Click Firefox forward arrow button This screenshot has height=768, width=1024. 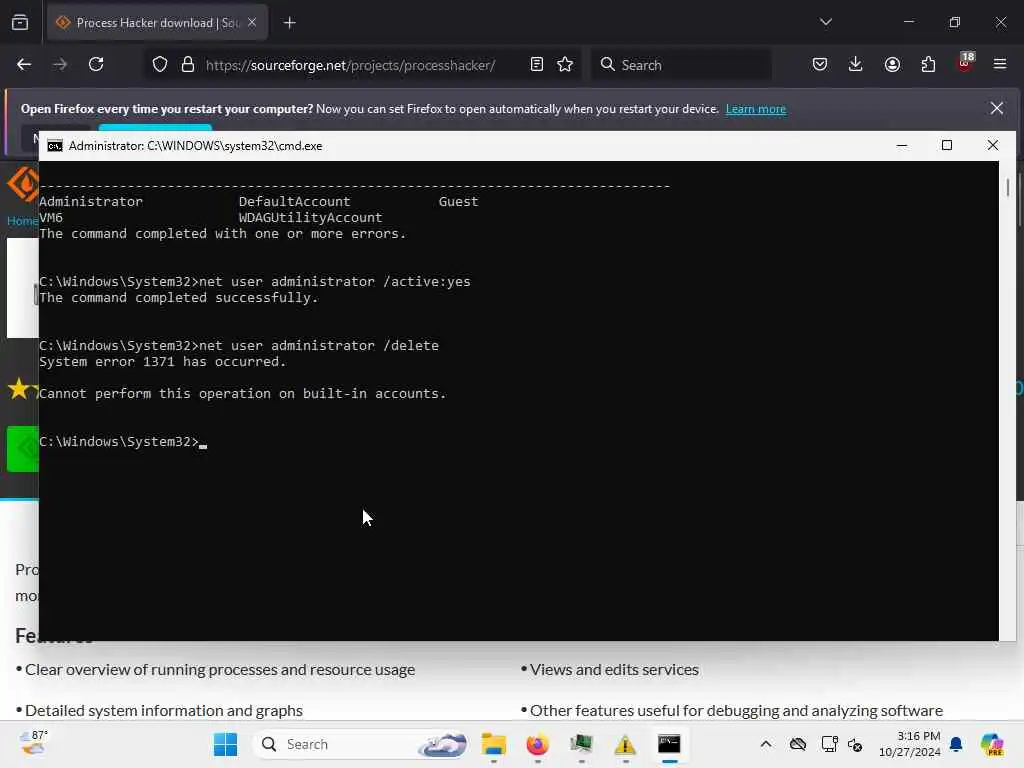coord(60,64)
